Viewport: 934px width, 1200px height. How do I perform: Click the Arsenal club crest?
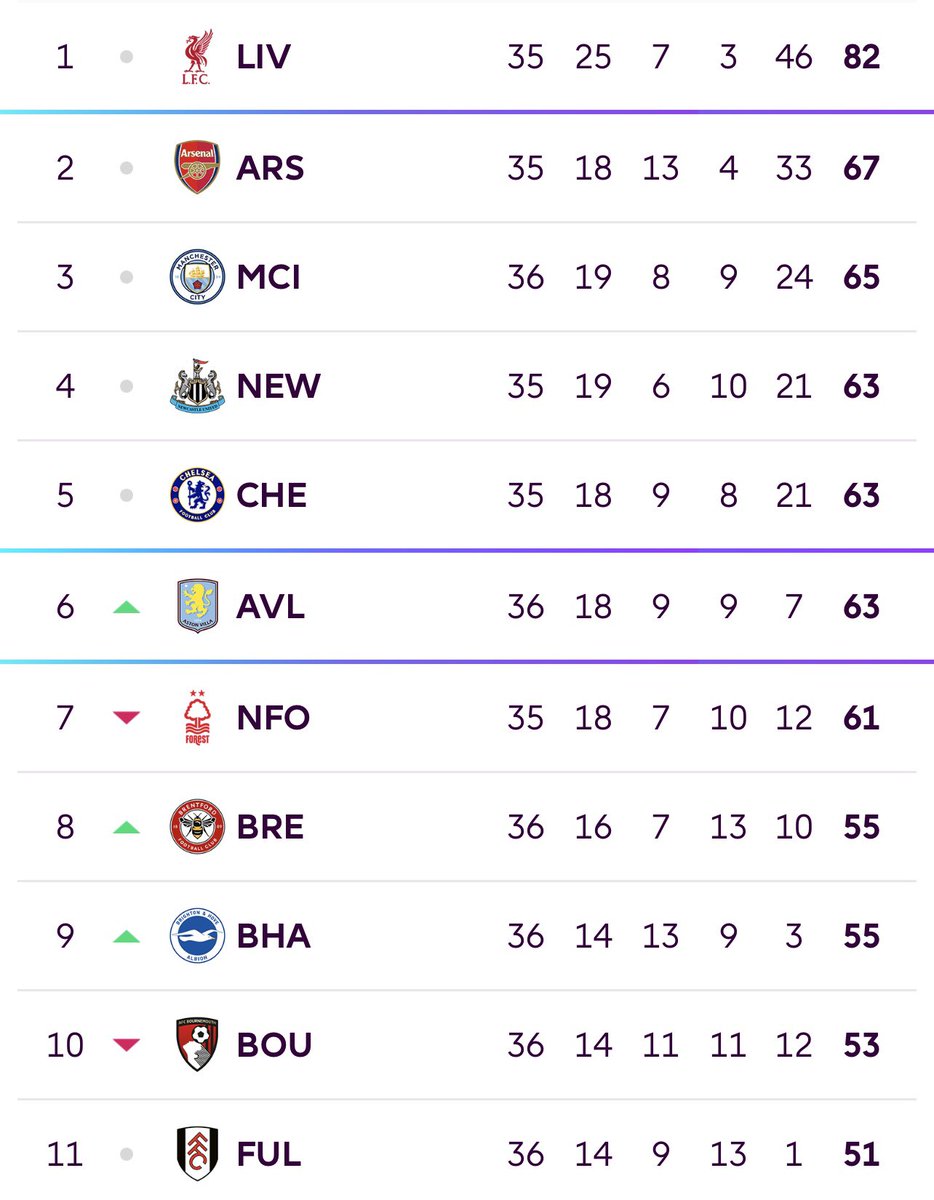coord(198,167)
